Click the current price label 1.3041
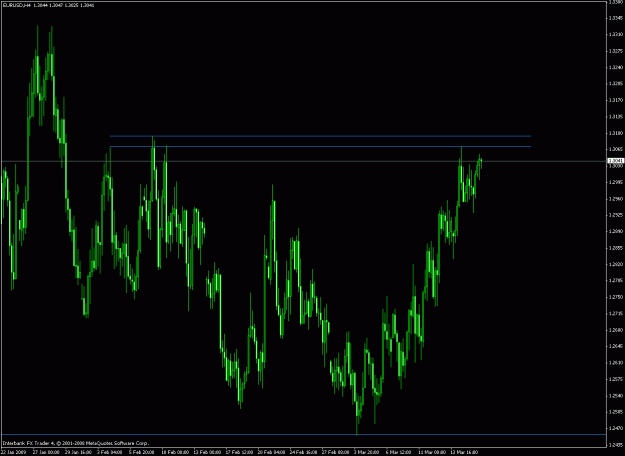The image size is (625, 456). click(x=615, y=161)
